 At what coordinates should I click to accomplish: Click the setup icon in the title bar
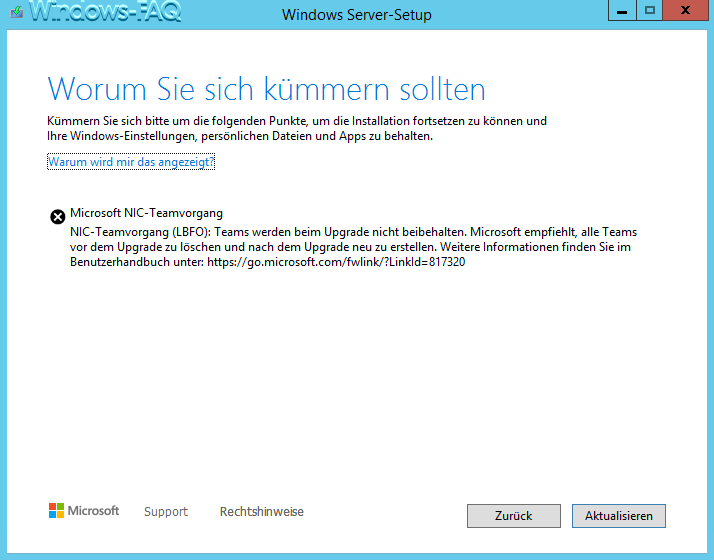17,12
